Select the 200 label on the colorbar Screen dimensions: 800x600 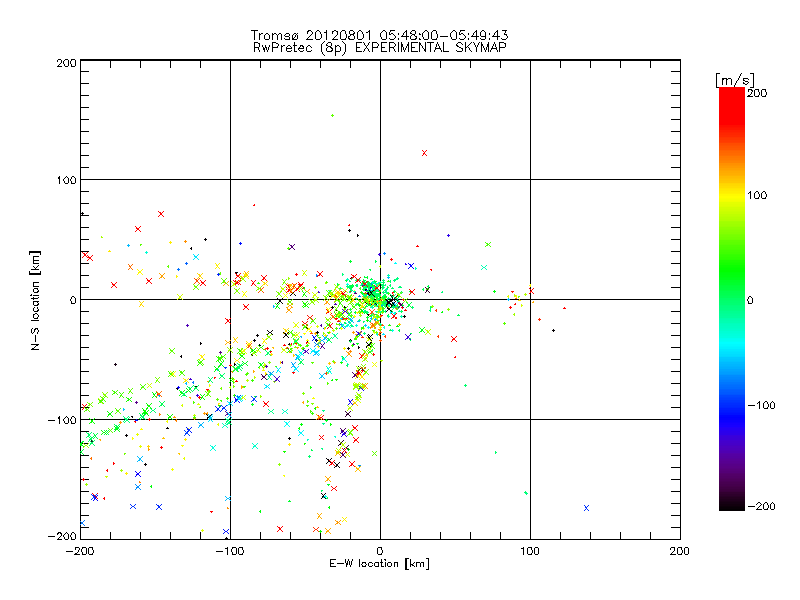(x=757, y=93)
